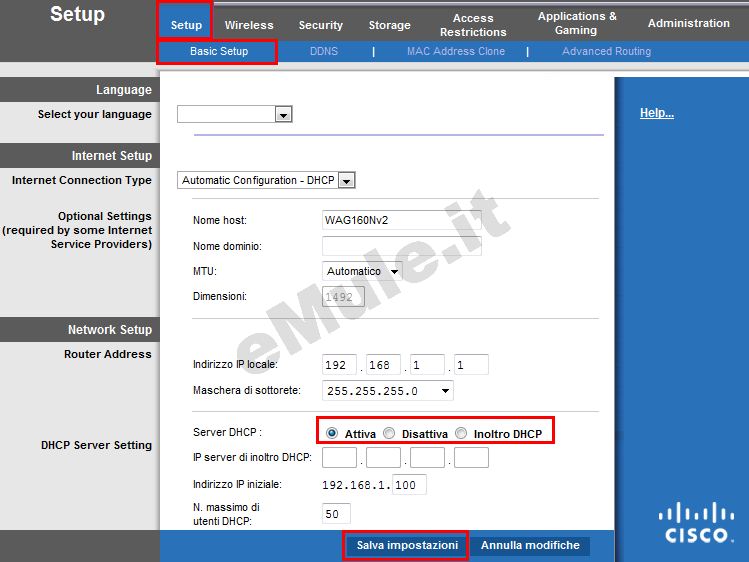This screenshot has height=562, width=749.
Task: Go to the DDNS sub-tab
Action: pyautogui.click(x=323, y=51)
